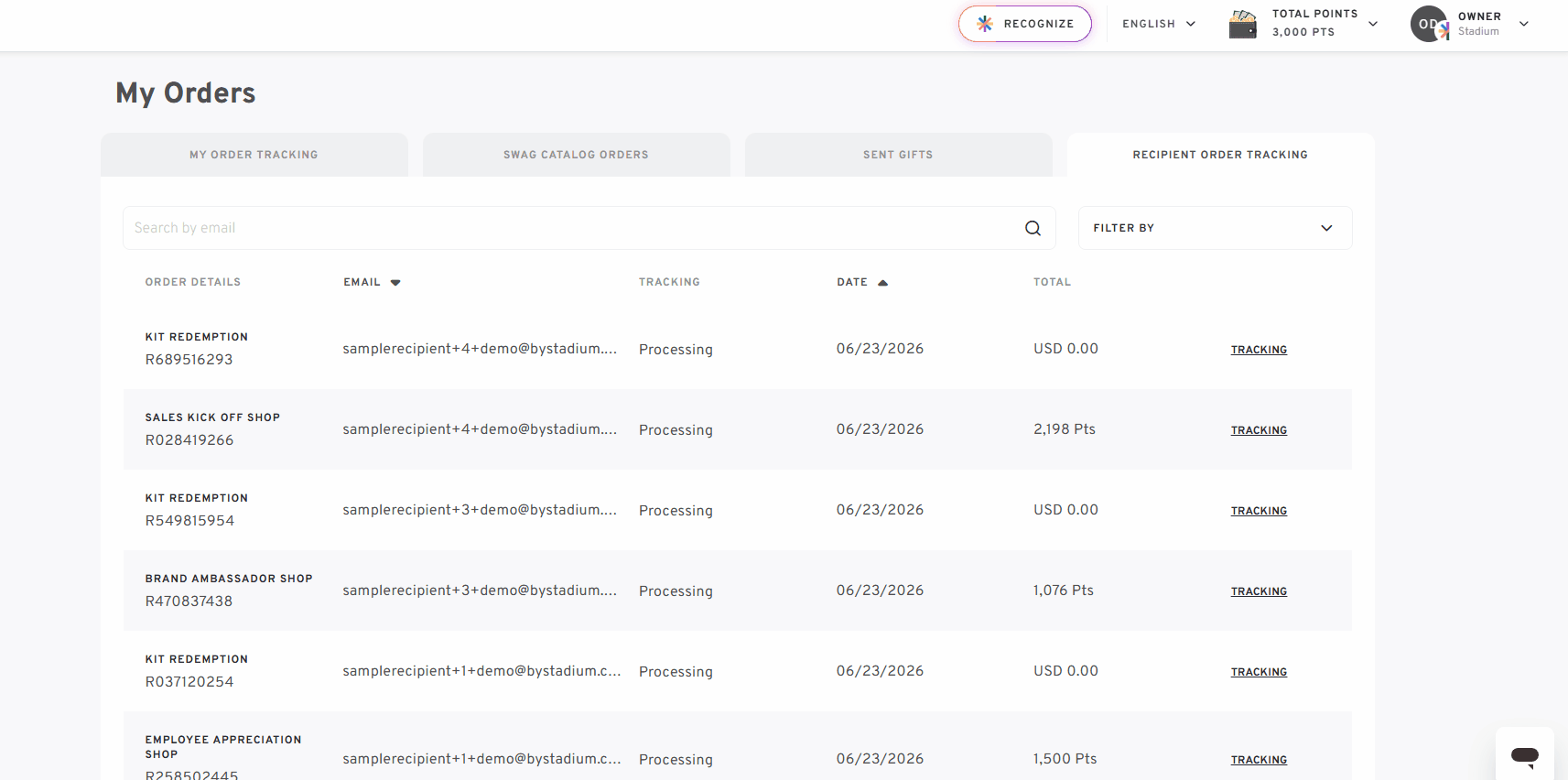Open the English language dropdown
This screenshot has width=1568, height=780.
pyautogui.click(x=1159, y=24)
